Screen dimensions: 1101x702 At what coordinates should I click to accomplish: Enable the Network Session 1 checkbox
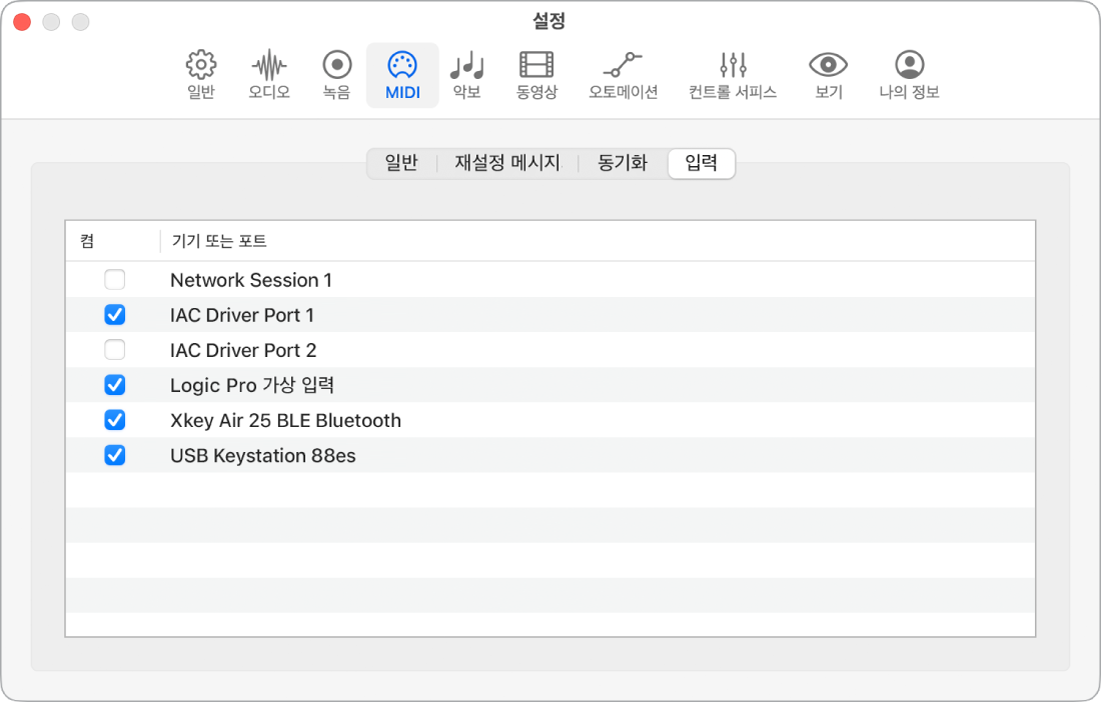[x=115, y=280]
